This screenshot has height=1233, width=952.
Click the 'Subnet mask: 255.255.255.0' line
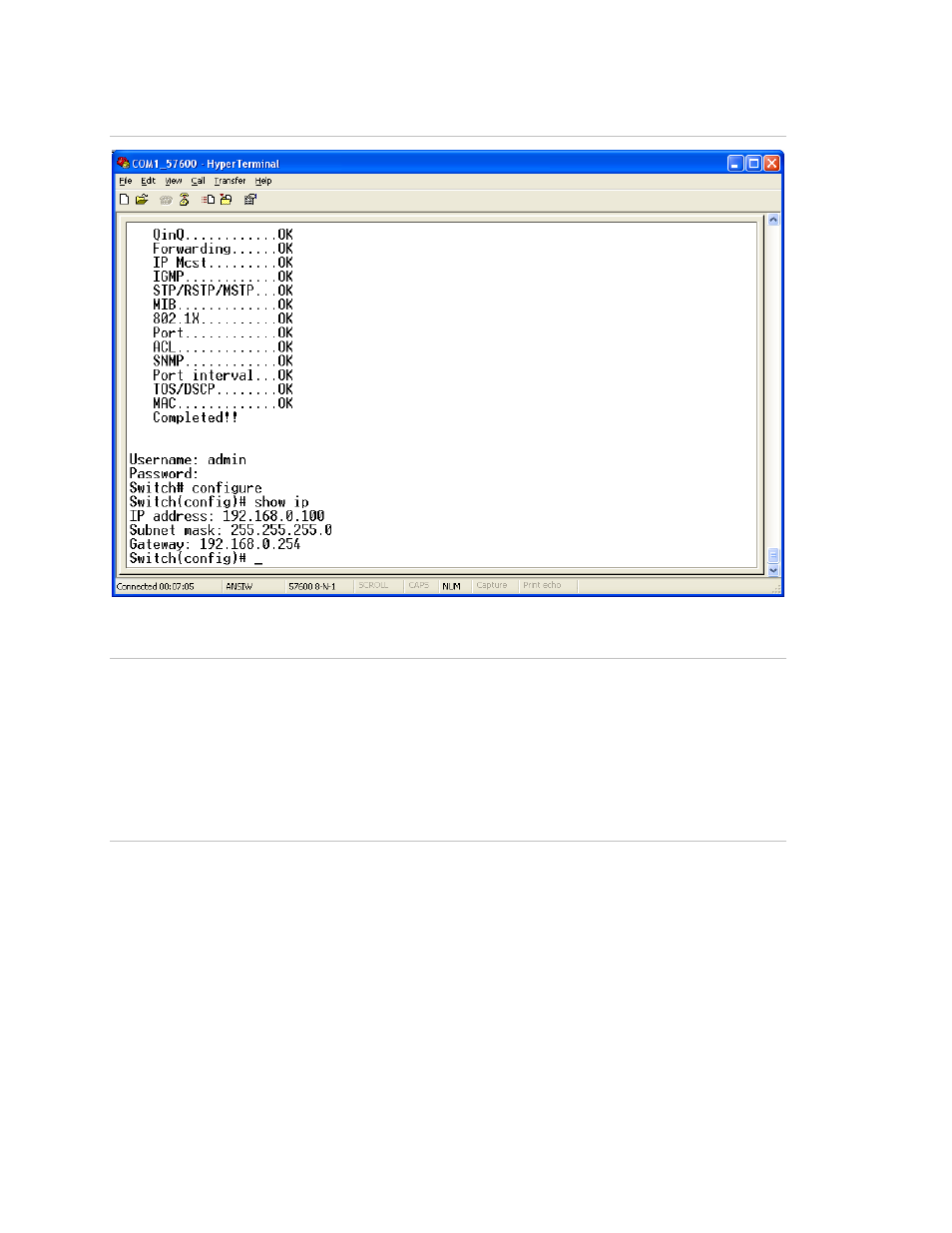(x=231, y=530)
